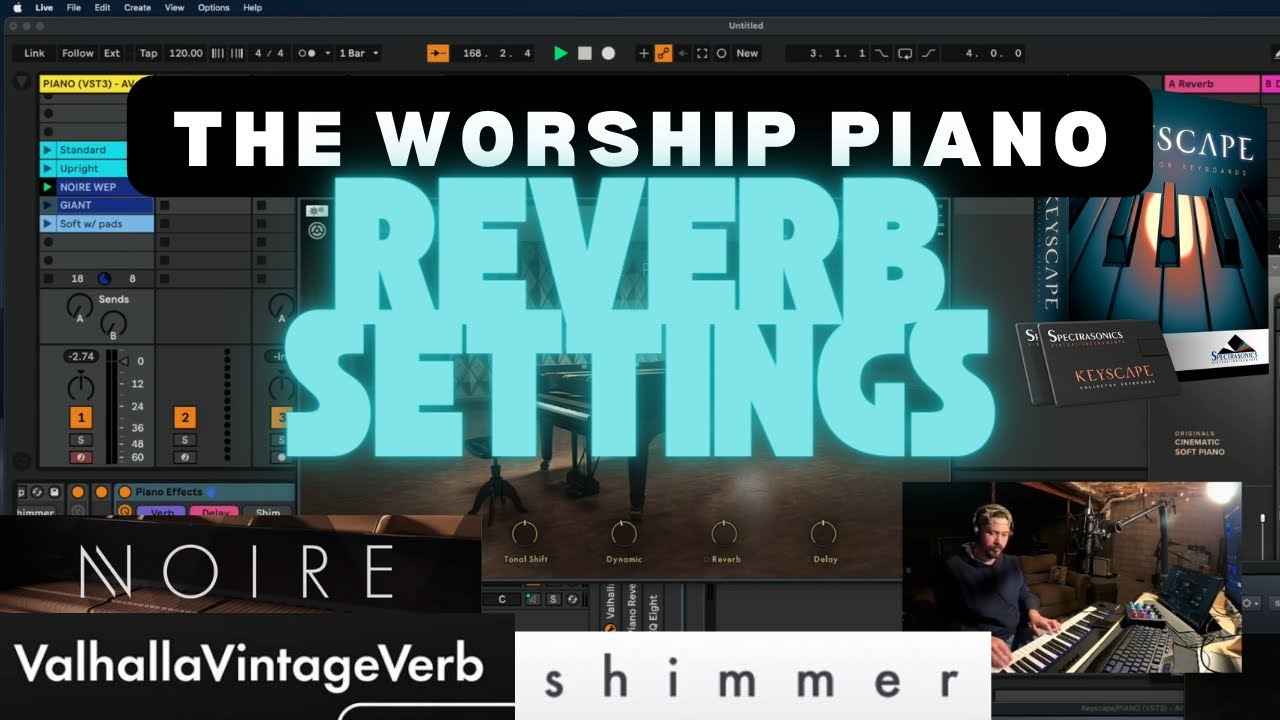Click the 3. 1. 1 loop start field
Viewport: 1280px width, 720px height.
(x=826, y=53)
